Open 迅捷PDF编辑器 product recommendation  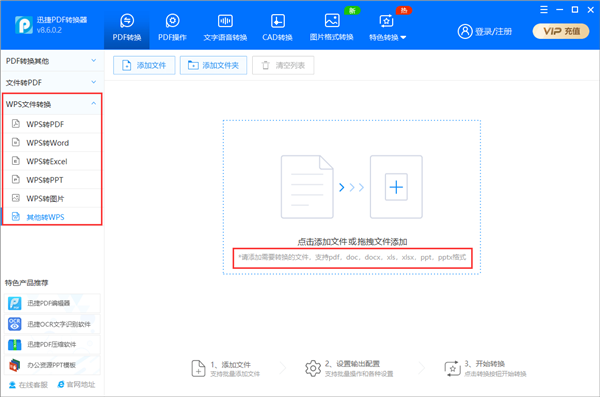(52, 303)
